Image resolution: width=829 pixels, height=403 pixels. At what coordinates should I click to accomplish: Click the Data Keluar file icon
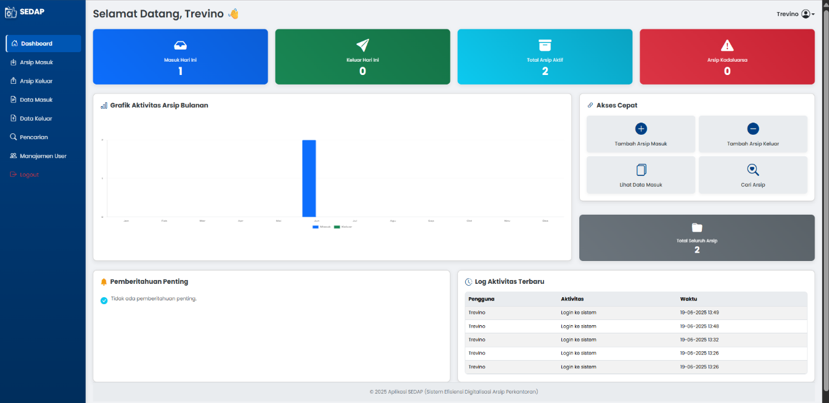[x=14, y=118]
